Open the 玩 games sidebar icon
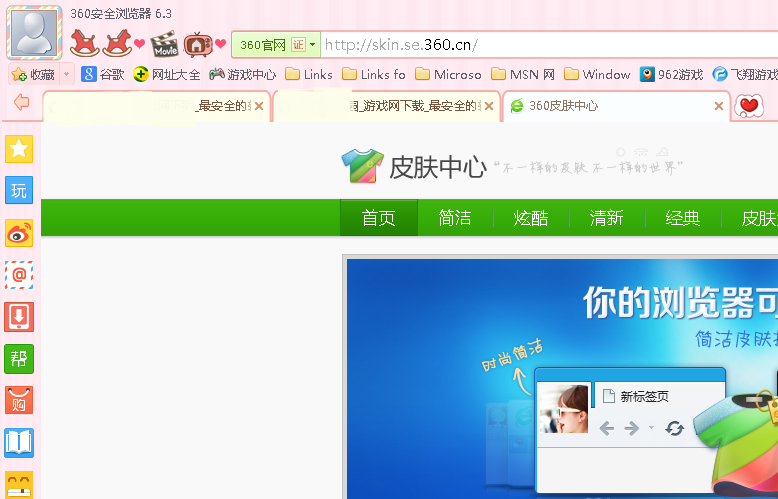Screen dimensions: 778x499 coord(19,190)
